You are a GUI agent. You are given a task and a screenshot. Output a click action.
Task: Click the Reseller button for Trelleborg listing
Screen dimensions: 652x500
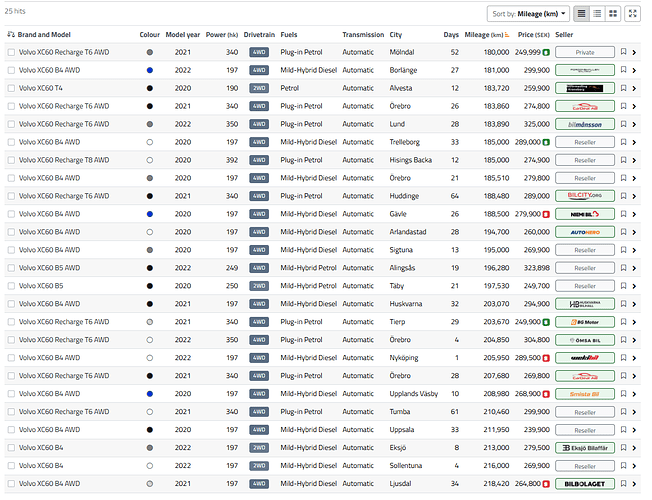click(584, 142)
